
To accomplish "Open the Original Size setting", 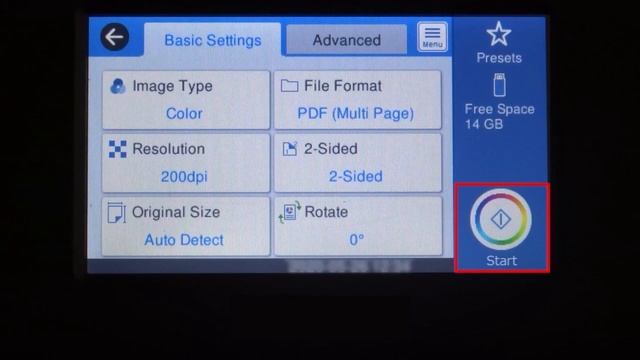I will [x=186, y=227].
